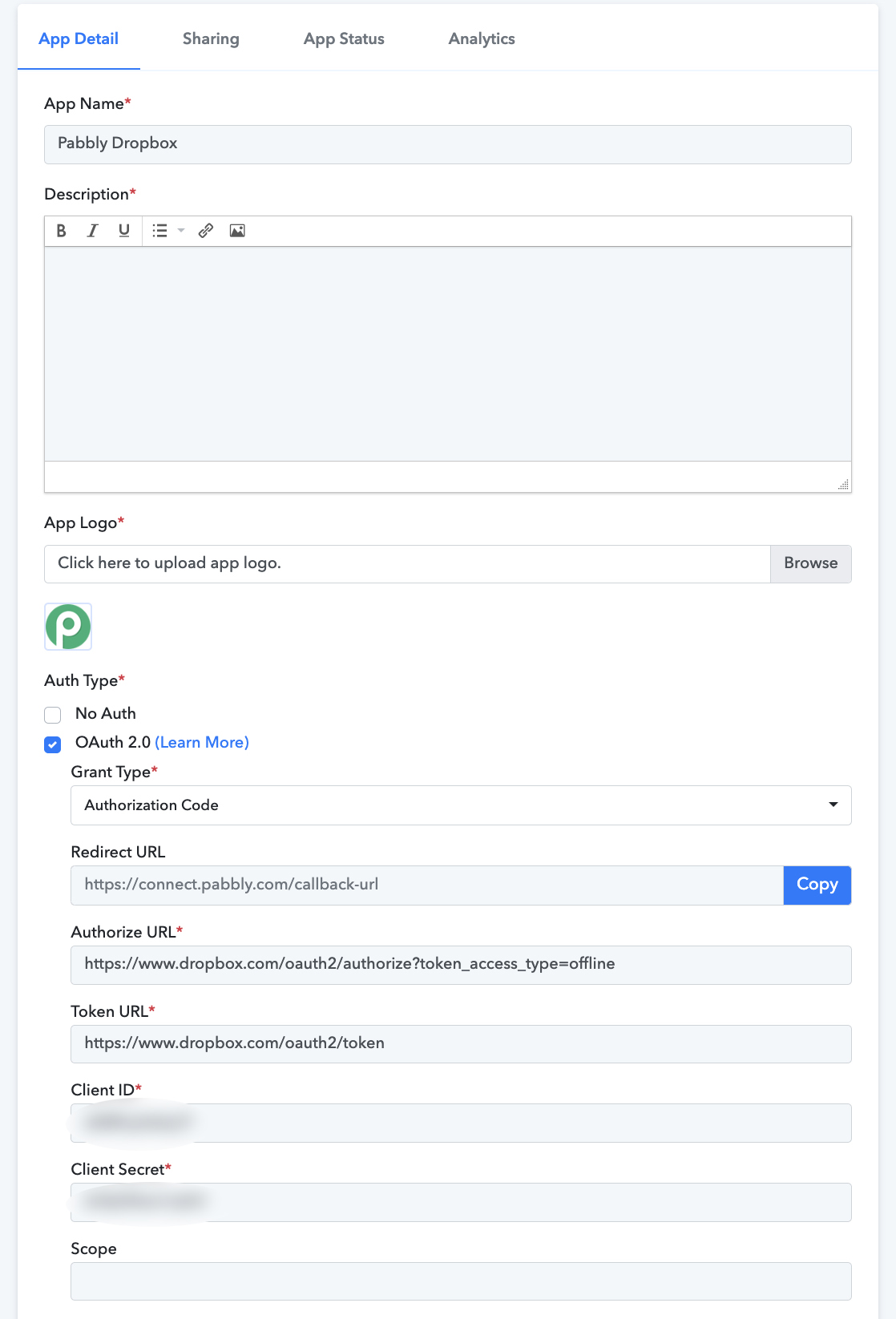Screen dimensions: 896x1319
Task: Click the empty Scope field
Action: [461, 1281]
